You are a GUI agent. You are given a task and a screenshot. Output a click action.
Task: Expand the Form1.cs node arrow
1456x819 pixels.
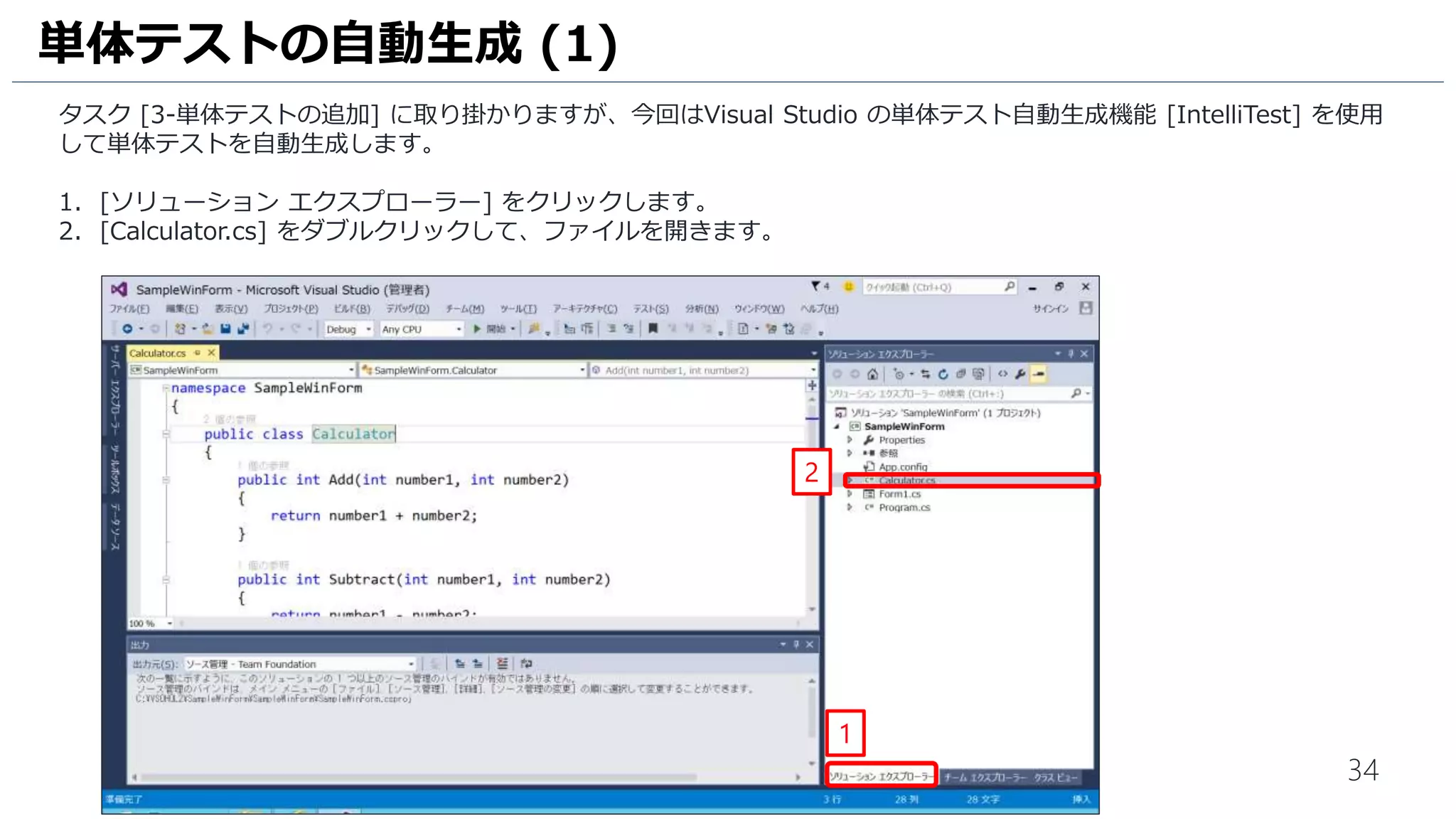point(850,494)
